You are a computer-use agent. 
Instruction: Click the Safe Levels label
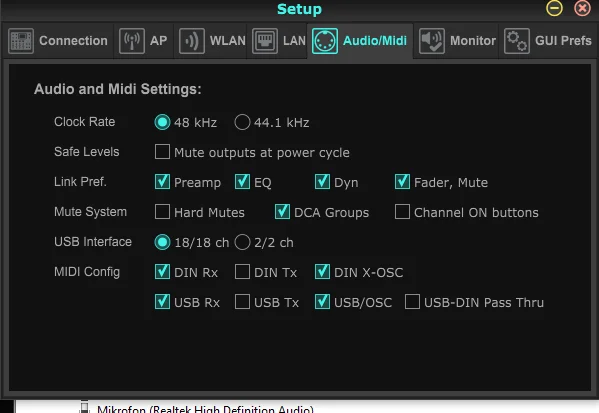click(x=87, y=152)
